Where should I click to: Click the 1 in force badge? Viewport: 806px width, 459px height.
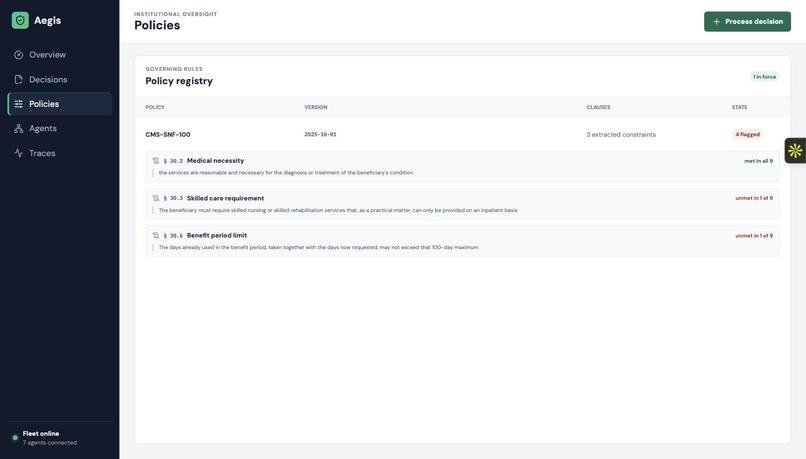point(764,77)
